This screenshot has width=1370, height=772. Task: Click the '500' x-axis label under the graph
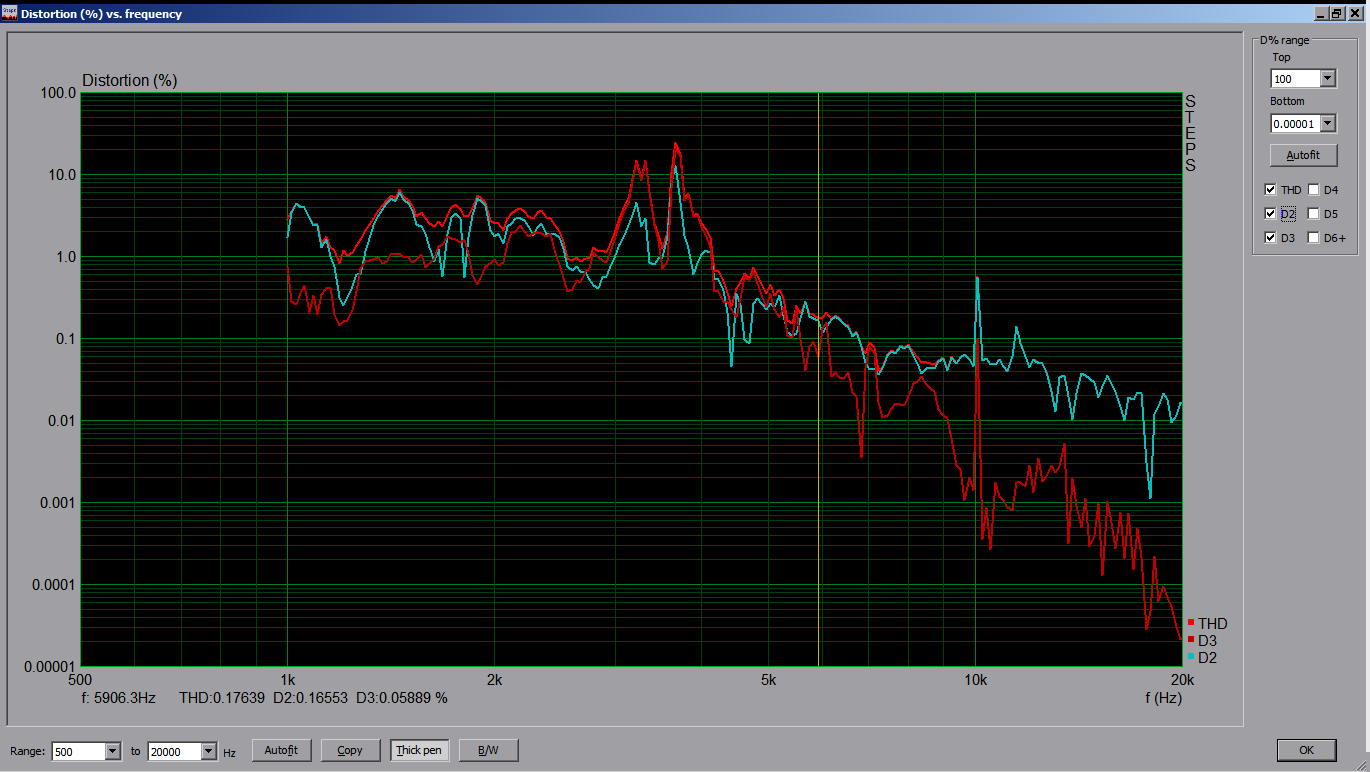[80, 680]
